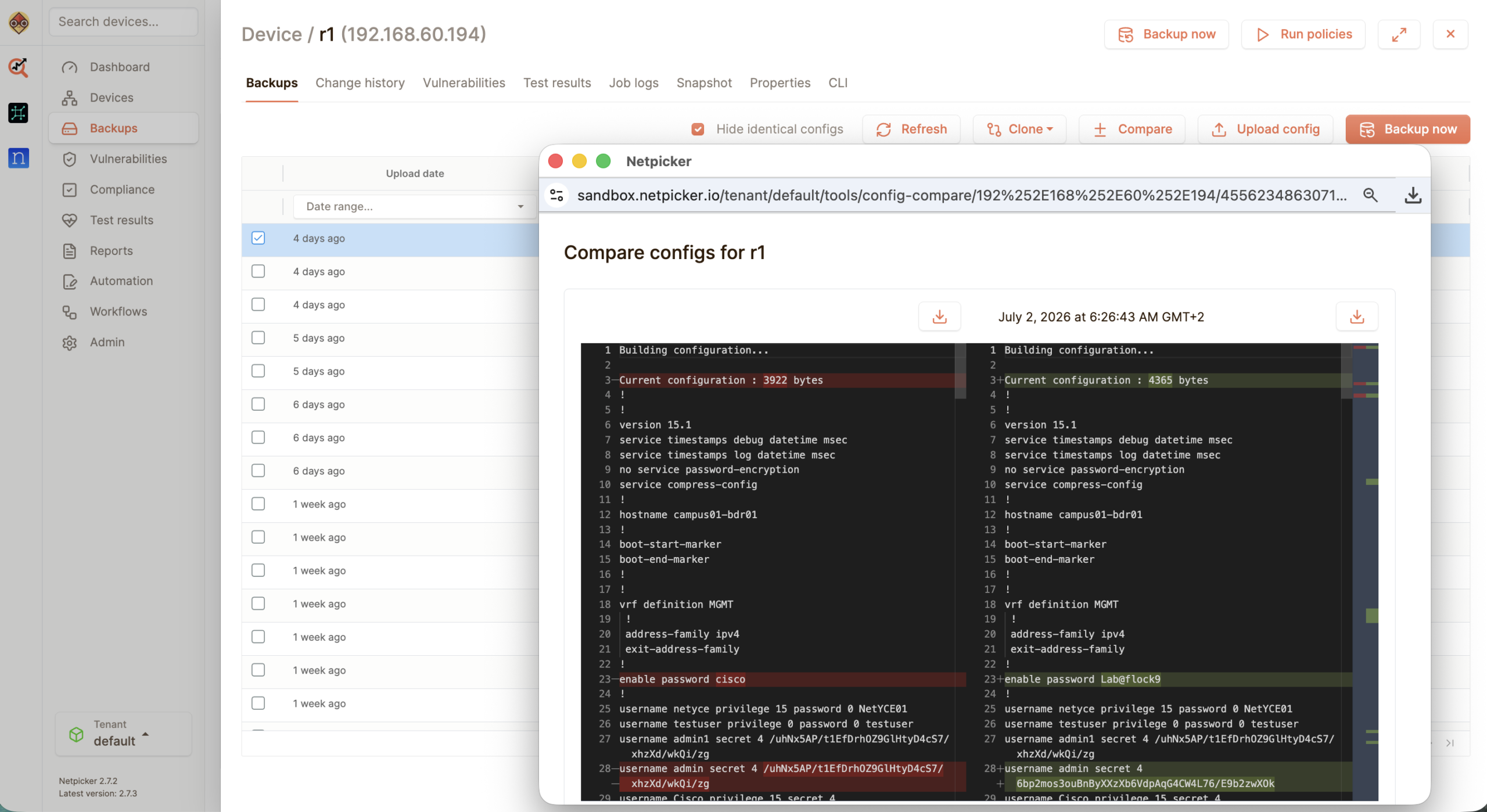Download the right config dated July 2, 2026

(1357, 317)
